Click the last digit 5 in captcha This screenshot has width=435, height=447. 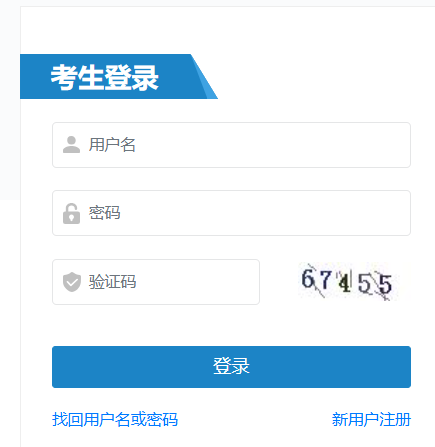point(385,284)
